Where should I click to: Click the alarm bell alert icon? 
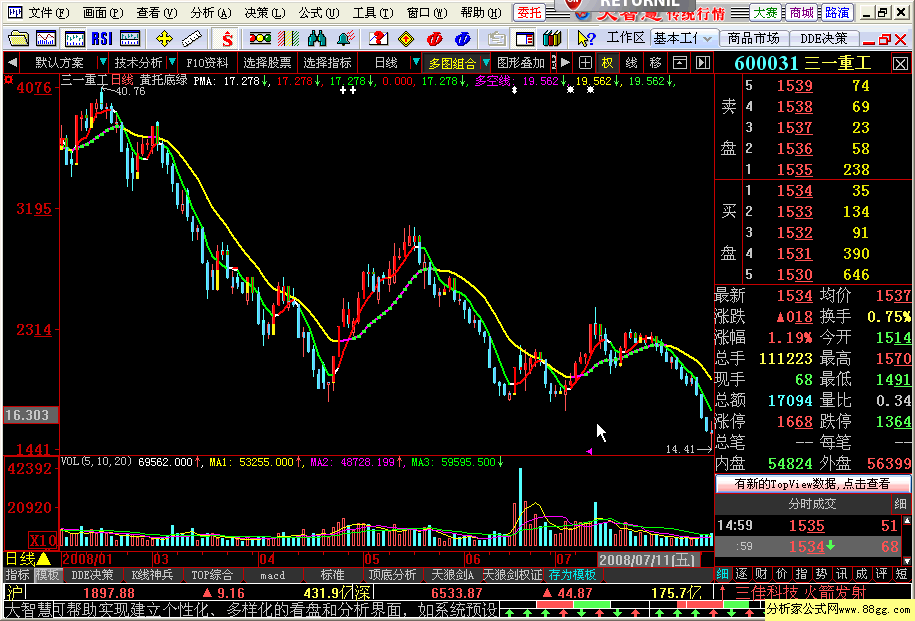[345, 39]
